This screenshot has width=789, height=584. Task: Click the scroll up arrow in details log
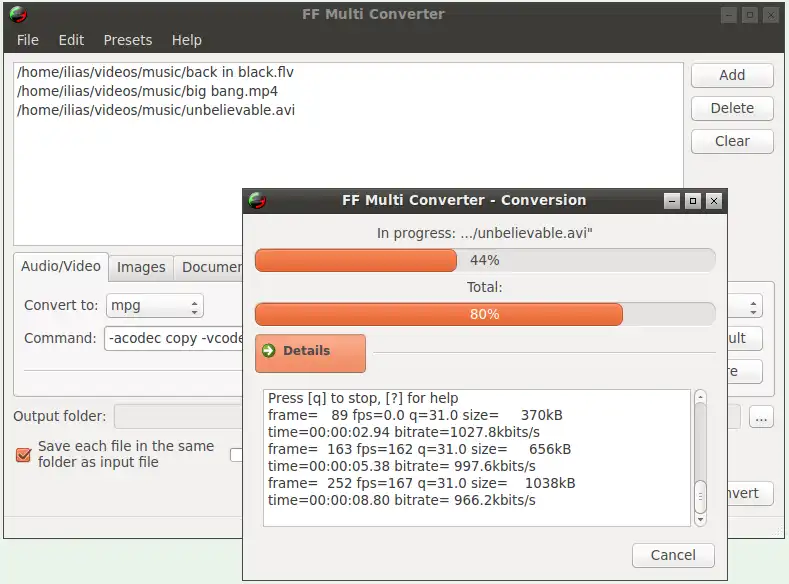700,397
